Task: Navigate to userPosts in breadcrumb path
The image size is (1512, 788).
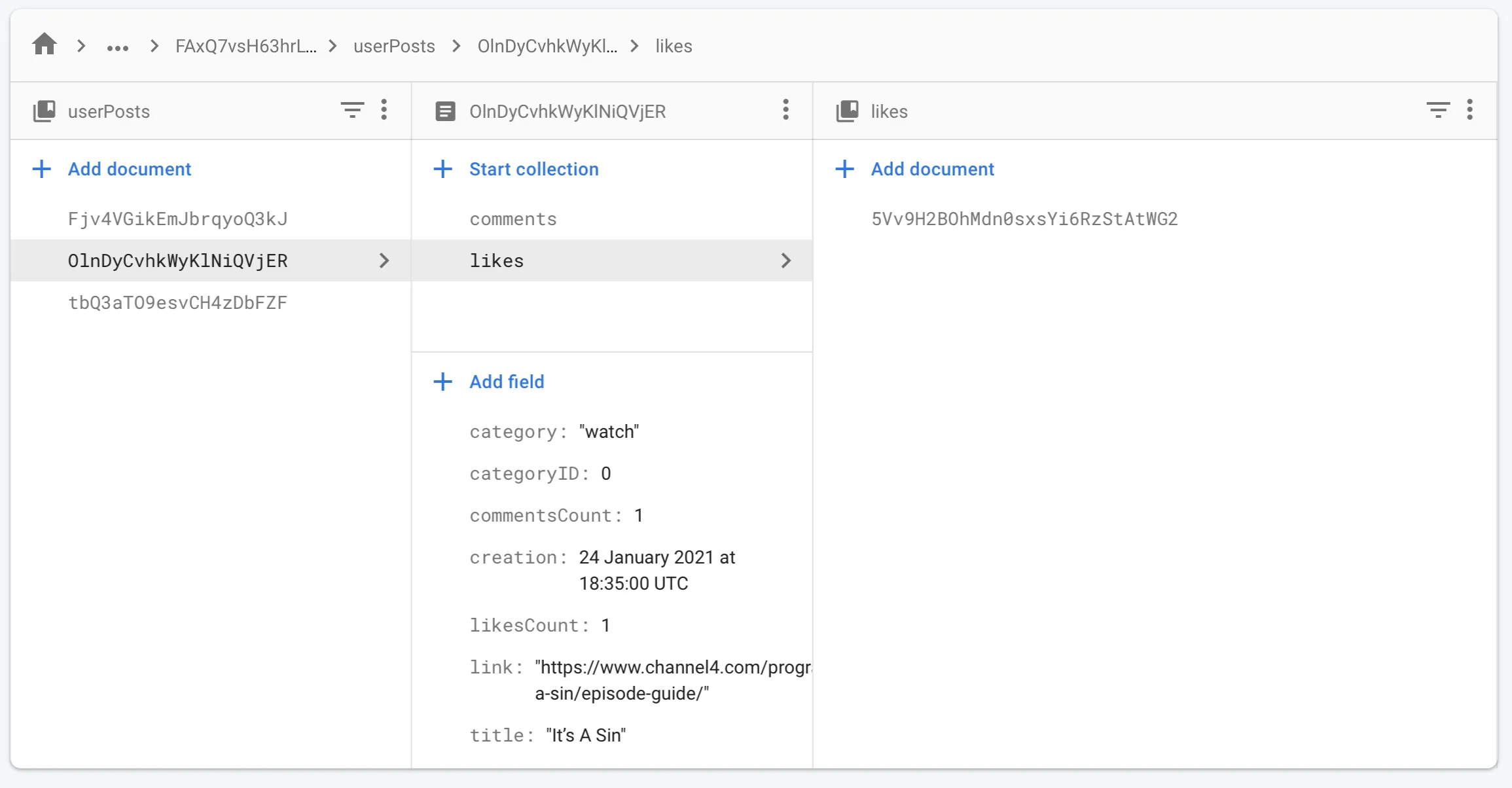Action: point(394,46)
